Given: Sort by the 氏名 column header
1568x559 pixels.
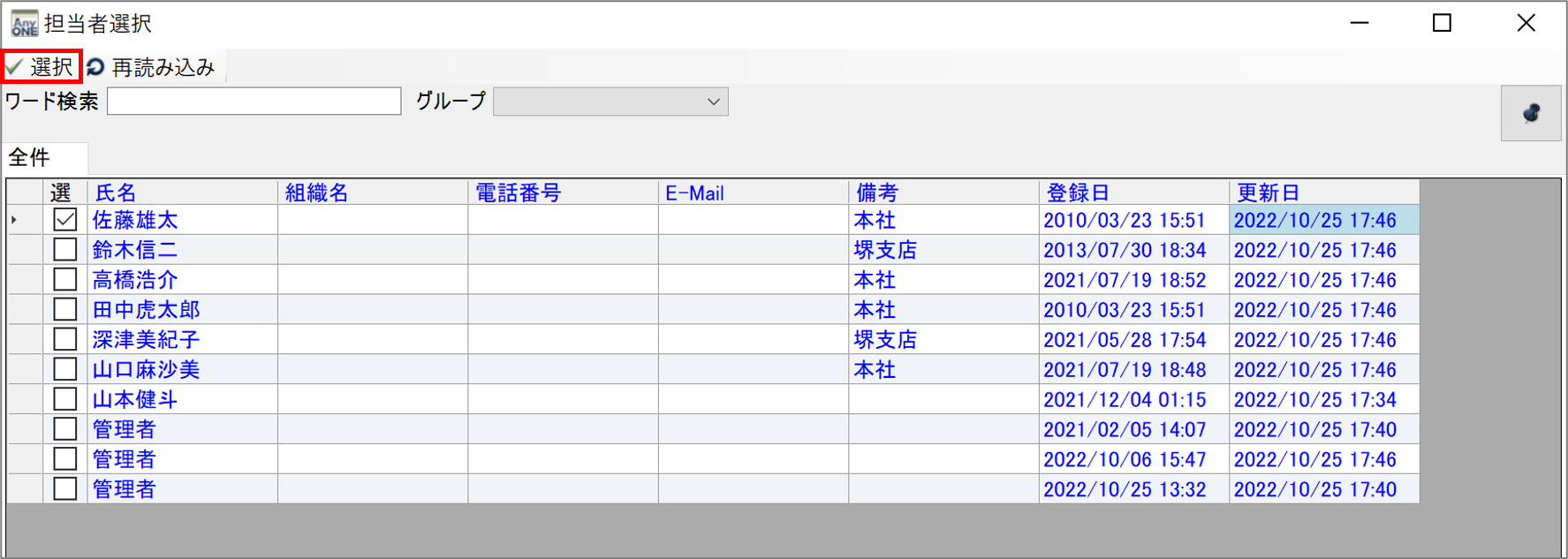Looking at the screenshot, I should click(181, 193).
